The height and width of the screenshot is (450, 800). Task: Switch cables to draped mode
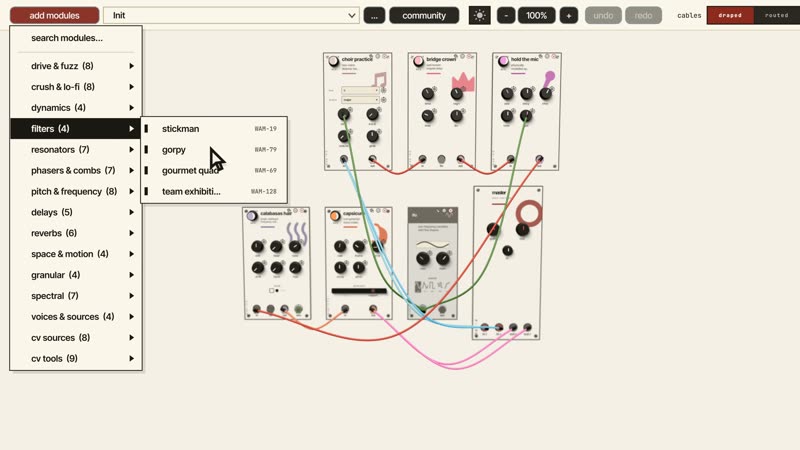pos(730,15)
